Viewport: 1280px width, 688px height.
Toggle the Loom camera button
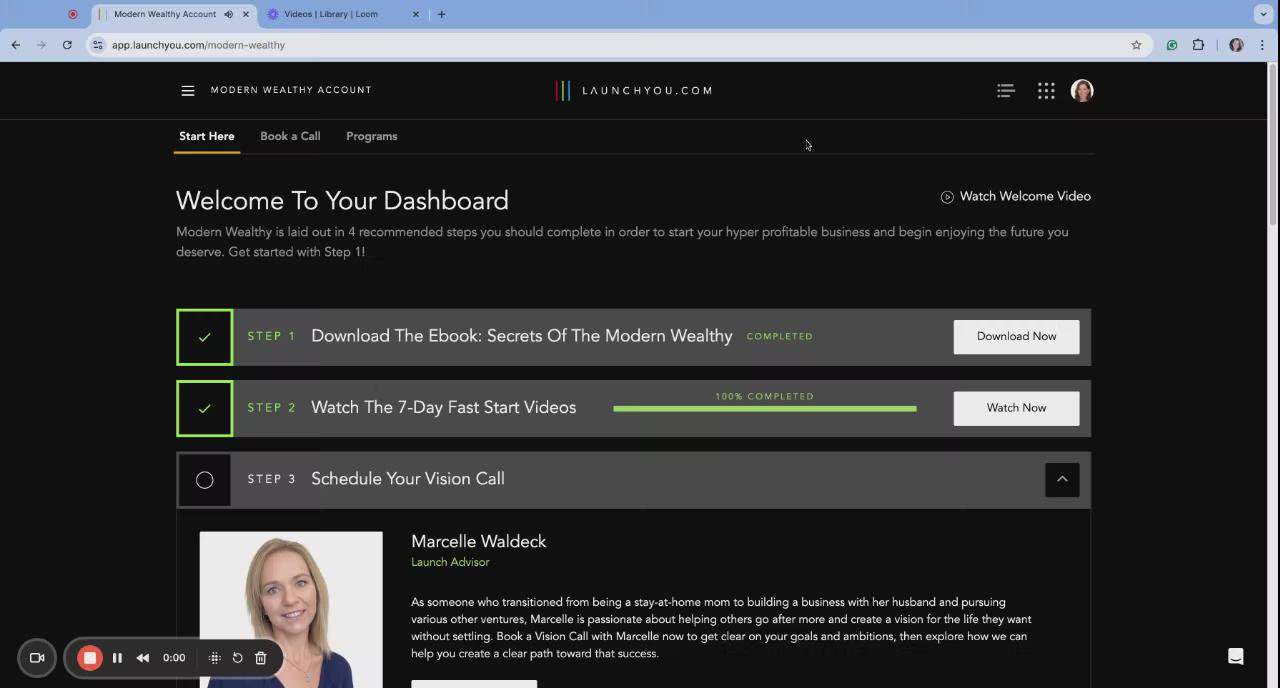[x=37, y=658]
